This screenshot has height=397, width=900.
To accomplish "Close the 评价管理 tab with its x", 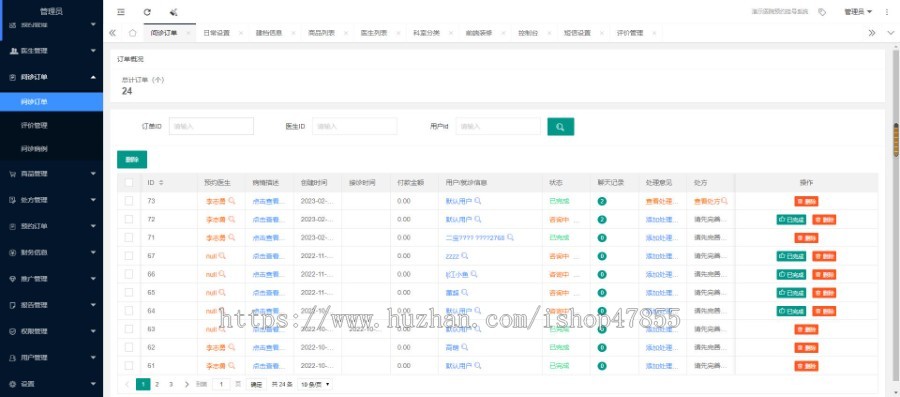I will pos(655,33).
